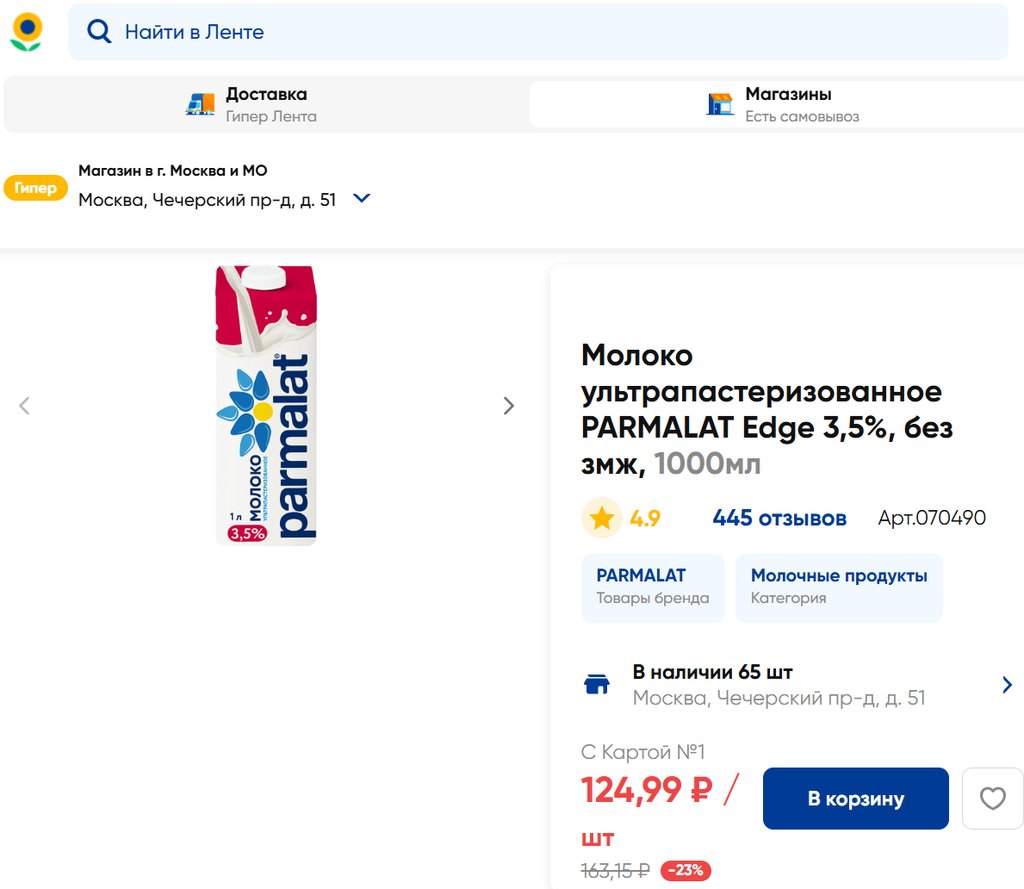Image resolution: width=1024 pixels, height=889 pixels.
Task: Show the previous product image
Action: (25, 406)
